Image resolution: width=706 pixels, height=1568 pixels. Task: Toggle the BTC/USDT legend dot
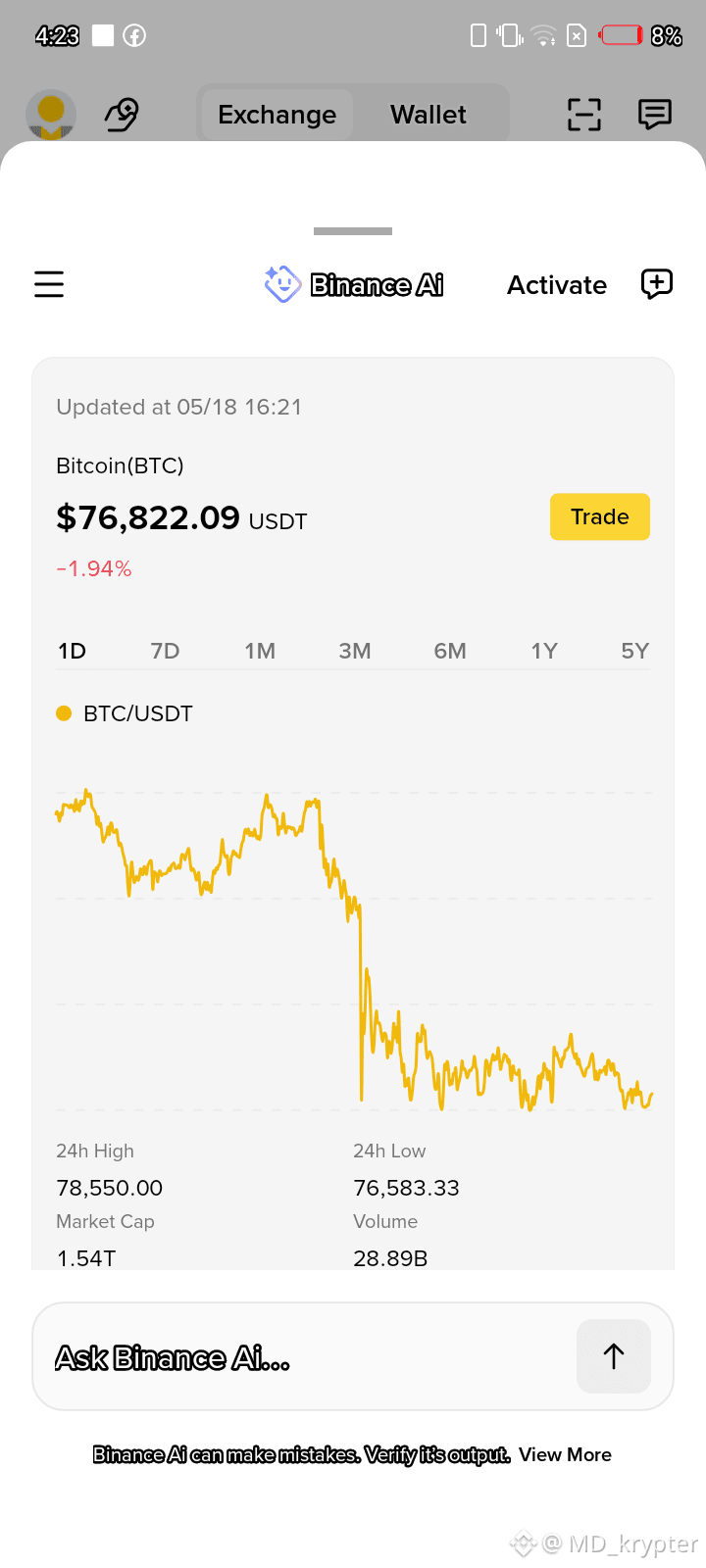[x=64, y=713]
